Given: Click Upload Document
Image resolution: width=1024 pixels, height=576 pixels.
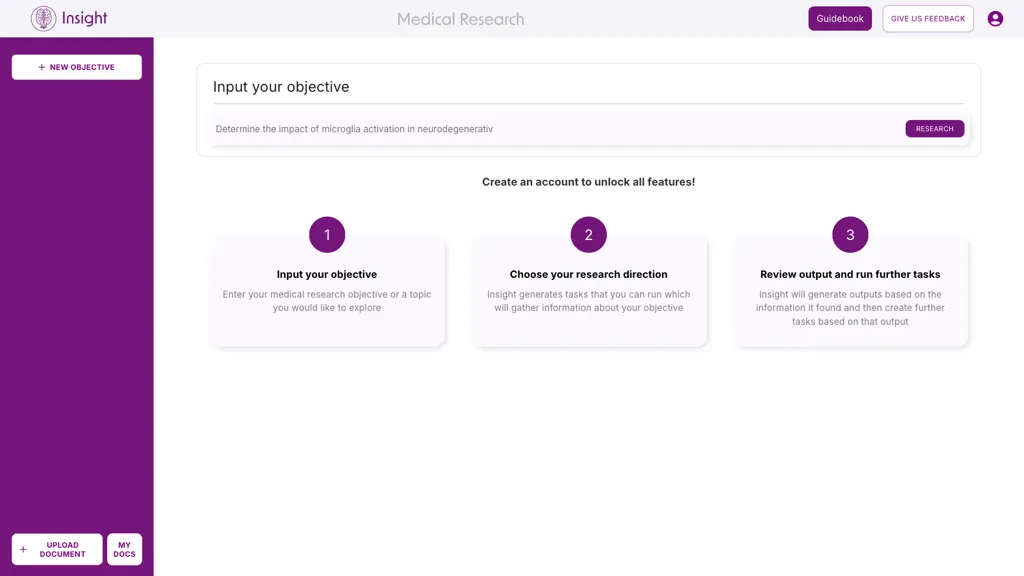Looking at the screenshot, I should coord(60,548).
